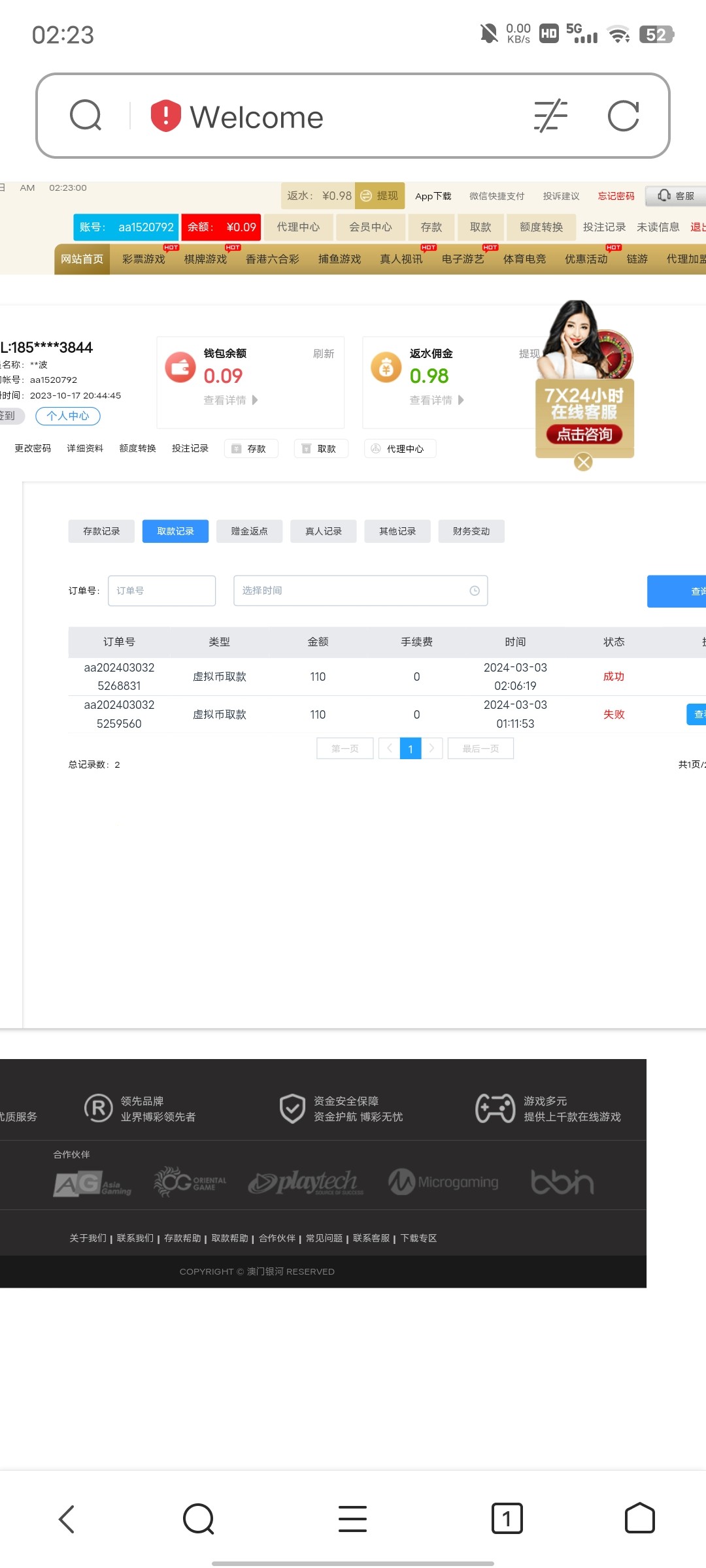Expand 查看详情 under 钱包余额
The height and width of the screenshot is (1568, 706).
(x=230, y=400)
